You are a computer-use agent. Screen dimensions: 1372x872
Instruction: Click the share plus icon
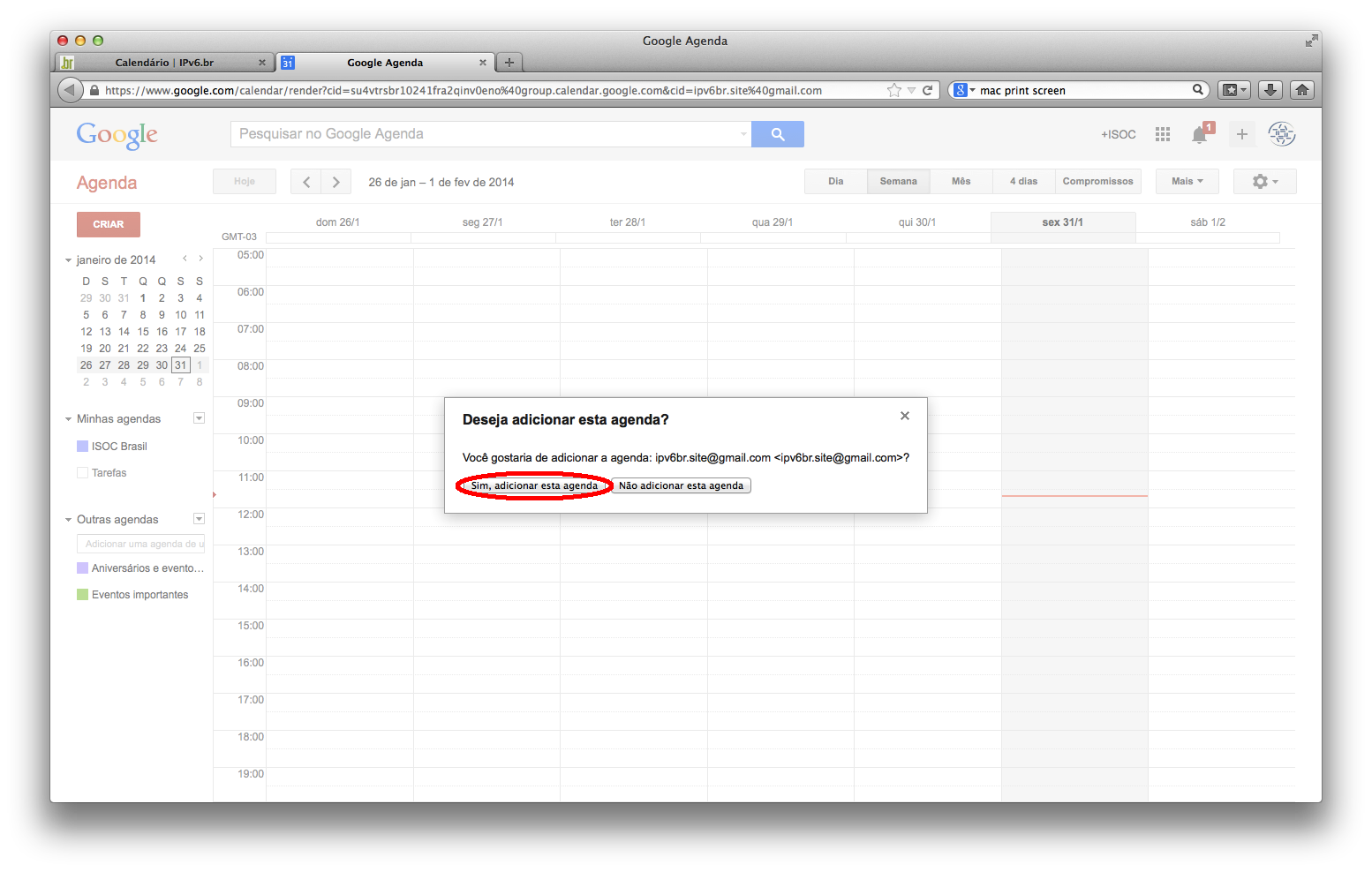1242,134
